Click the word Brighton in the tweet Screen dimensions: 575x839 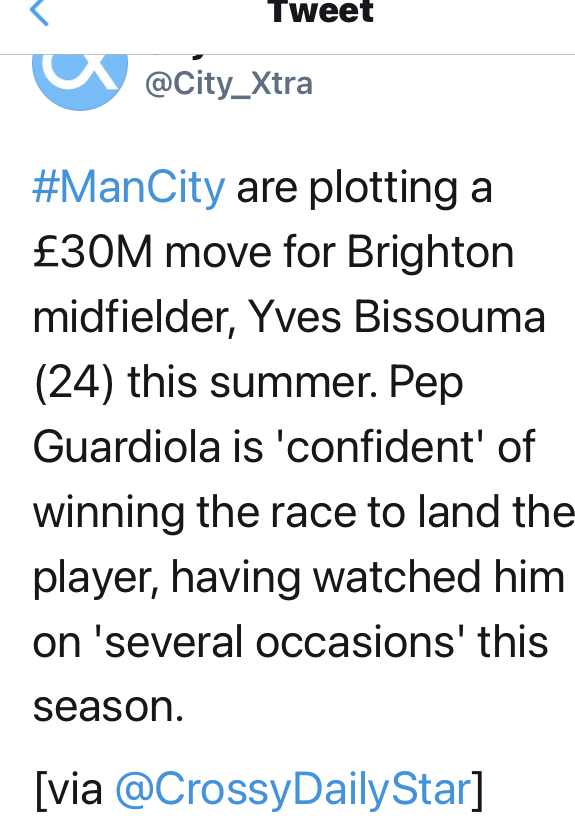pyautogui.click(x=431, y=254)
